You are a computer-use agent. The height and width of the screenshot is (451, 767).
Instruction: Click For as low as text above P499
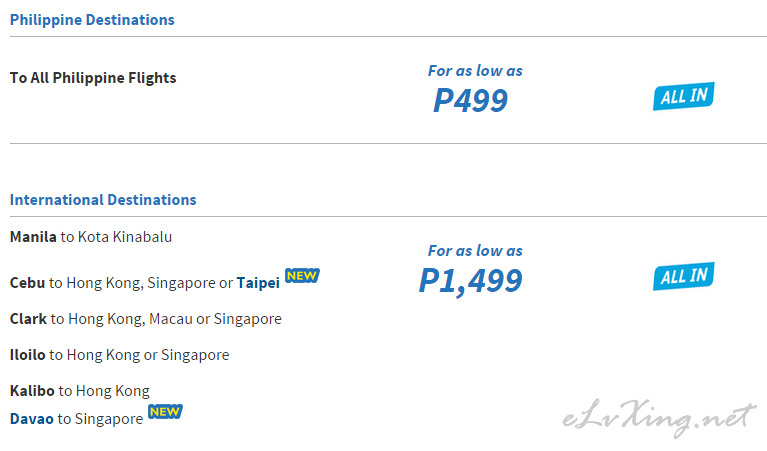[x=475, y=71]
